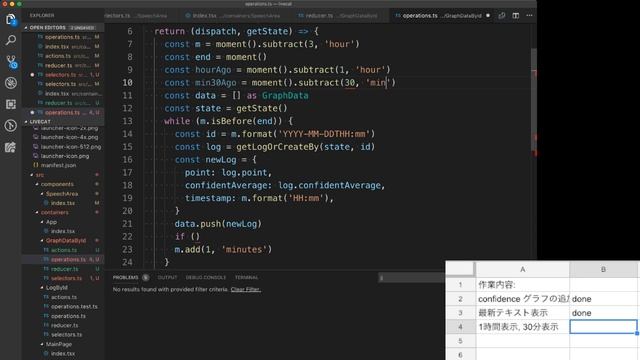Image resolution: width=640 pixels, height=360 pixels.
Task: Open the TERMINAL panel tab
Action: [x=247, y=278]
